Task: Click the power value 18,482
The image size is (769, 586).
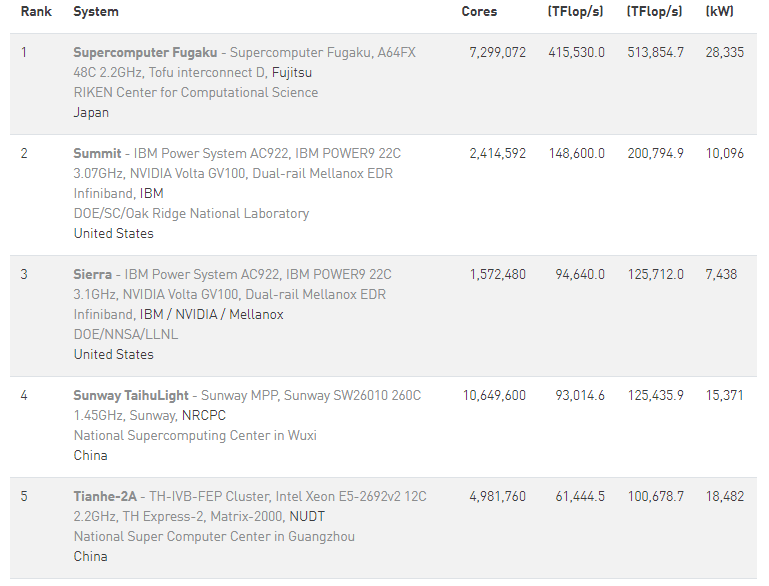Action: (x=724, y=496)
